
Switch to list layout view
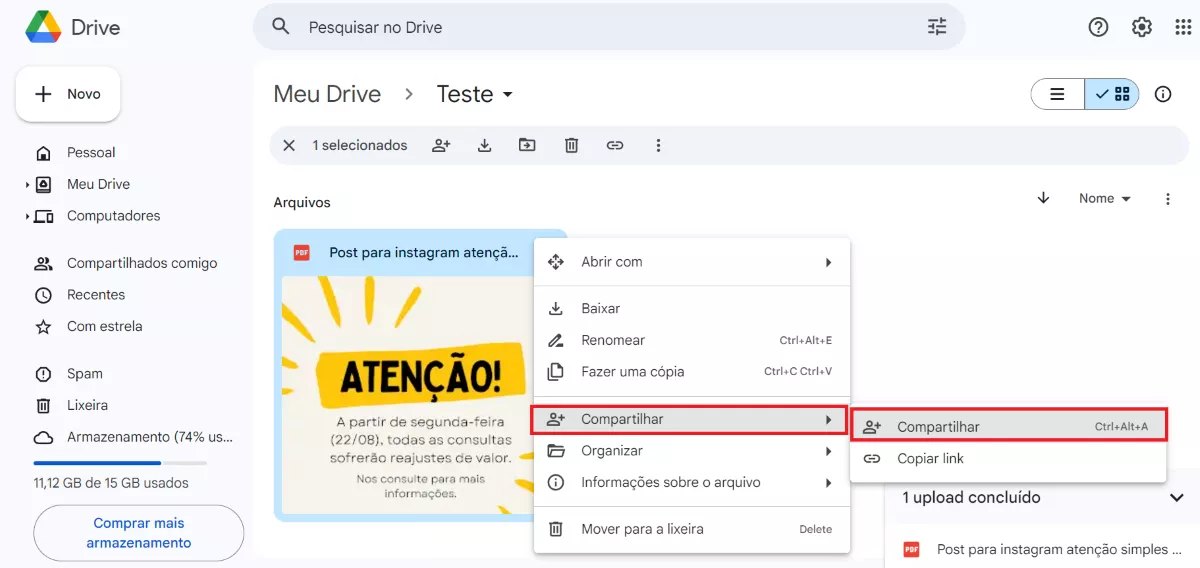[x=1057, y=94]
